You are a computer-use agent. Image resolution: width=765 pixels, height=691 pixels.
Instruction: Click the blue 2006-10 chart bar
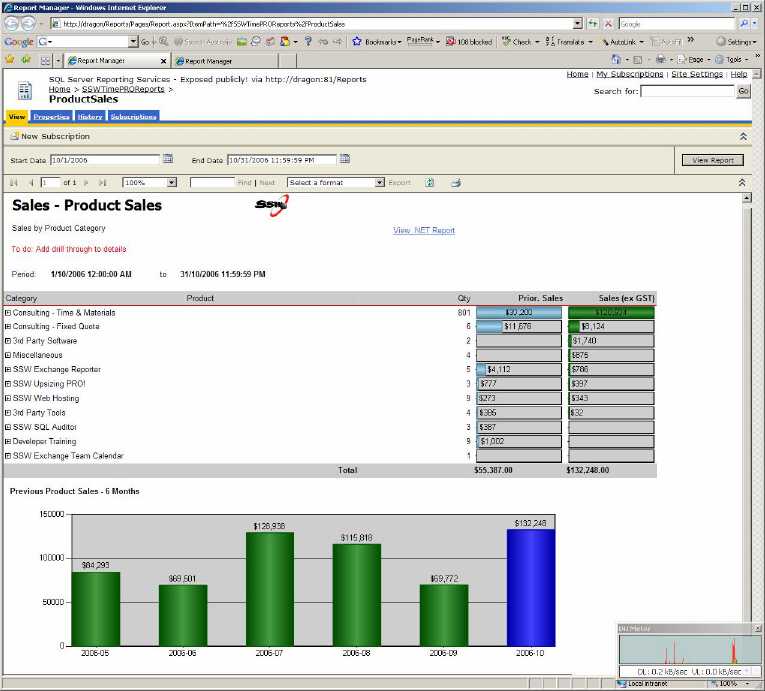tap(530, 587)
